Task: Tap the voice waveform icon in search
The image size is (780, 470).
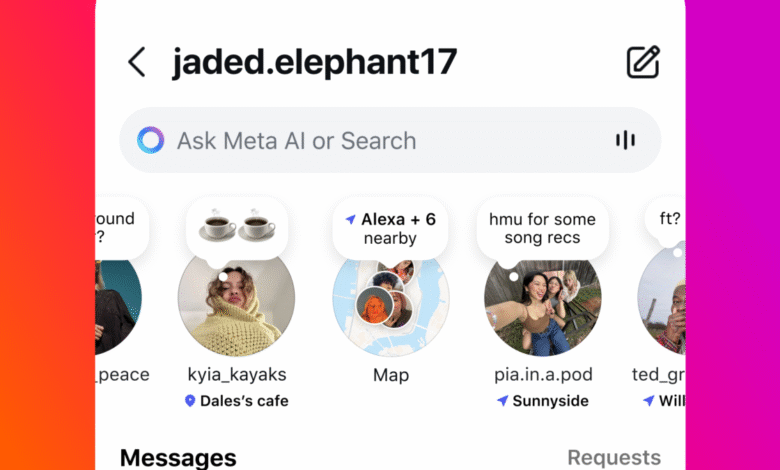Action: (x=625, y=140)
